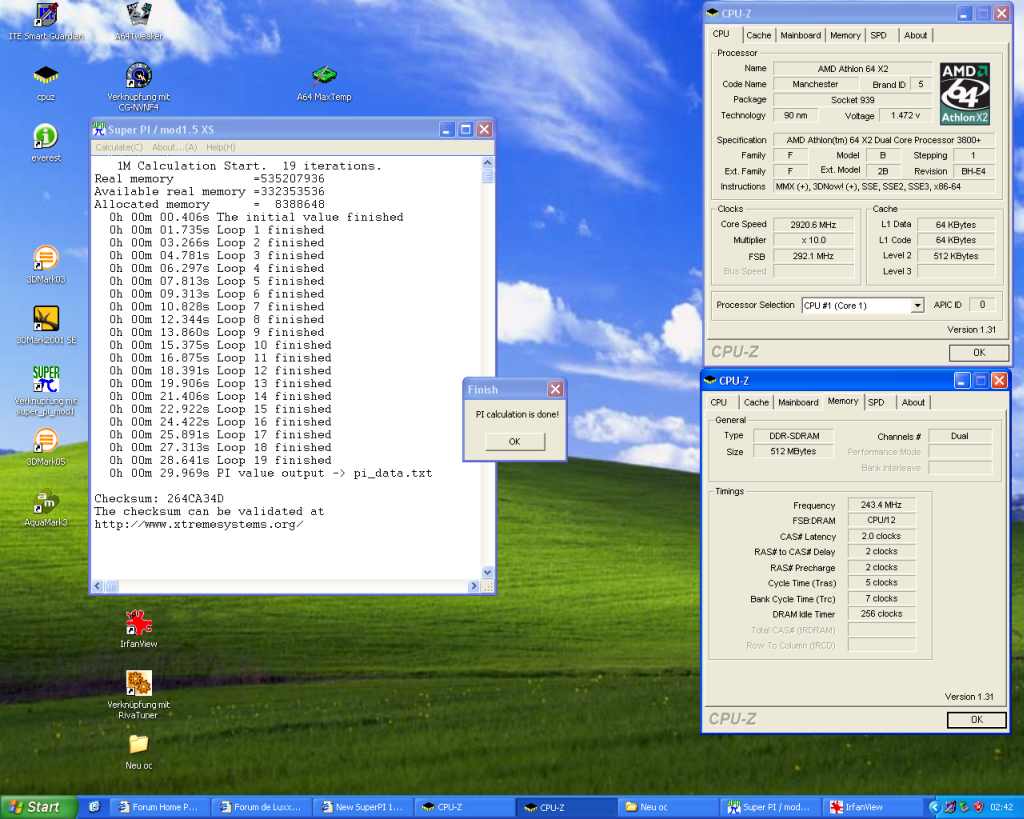This screenshot has height=819, width=1024.
Task: Open Memory tab in upper CPU-Z window
Action: pos(845,35)
